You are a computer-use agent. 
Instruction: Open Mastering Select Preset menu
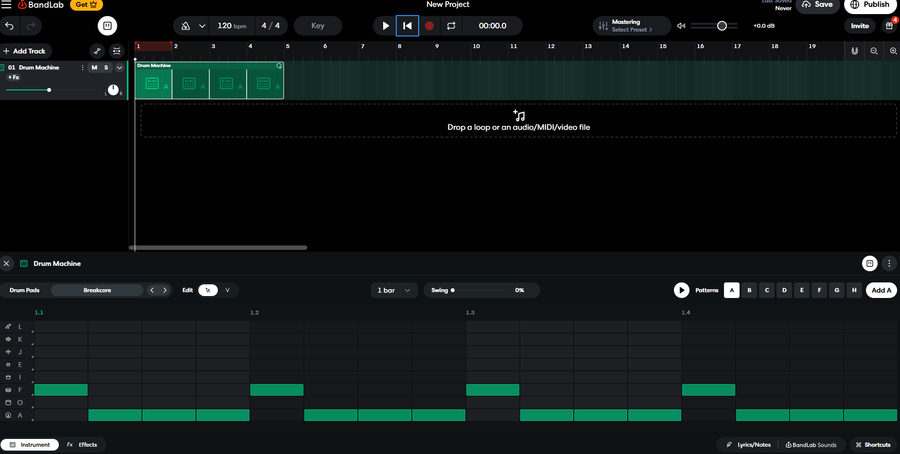pyautogui.click(x=631, y=26)
